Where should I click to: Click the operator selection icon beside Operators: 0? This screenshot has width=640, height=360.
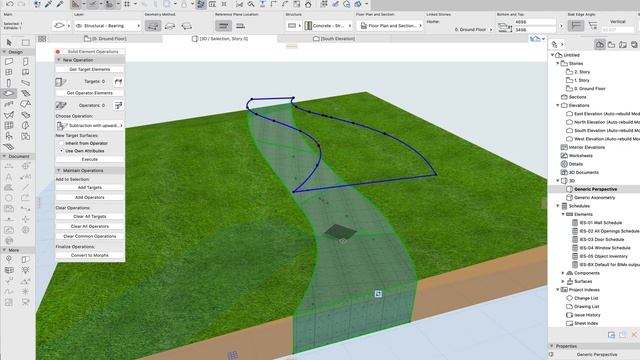coord(118,105)
